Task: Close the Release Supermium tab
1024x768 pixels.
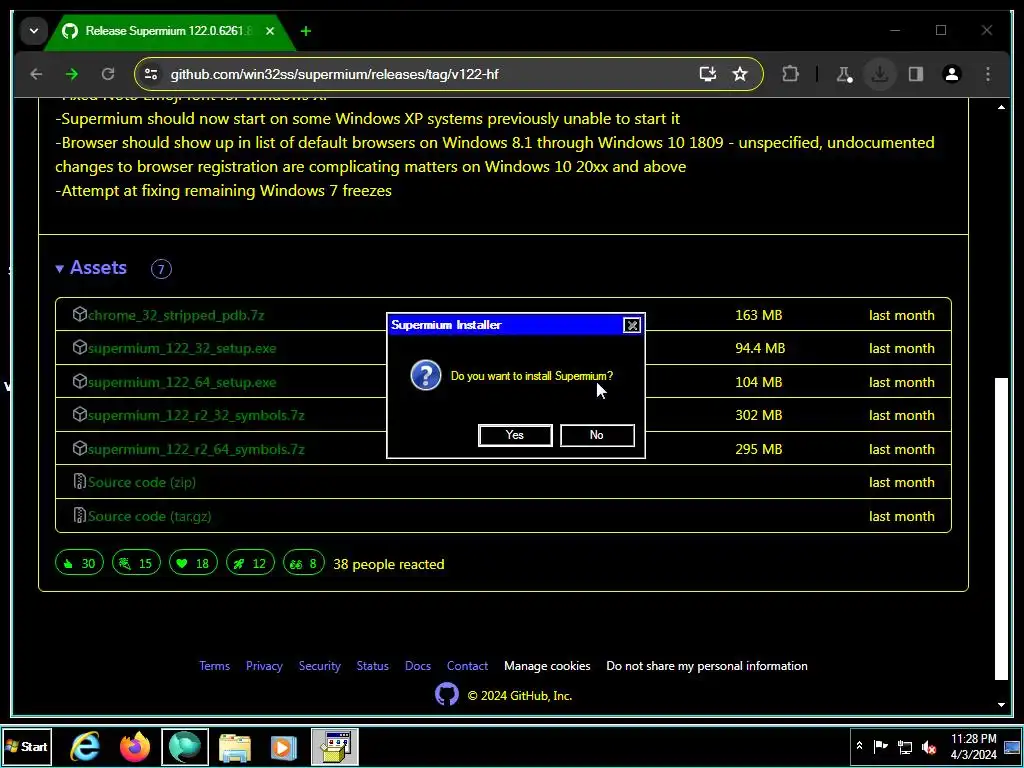Action: [x=270, y=31]
